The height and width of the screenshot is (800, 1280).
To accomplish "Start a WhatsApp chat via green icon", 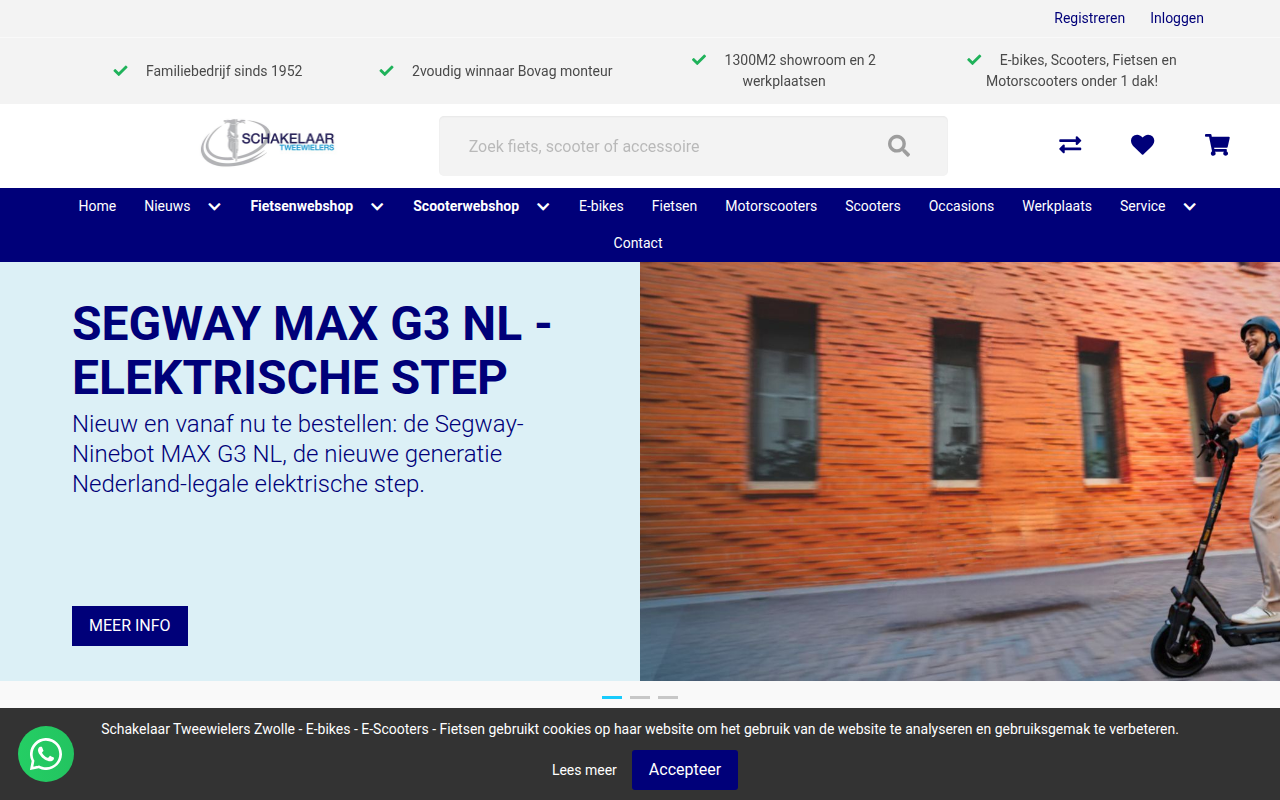I will click(x=46, y=754).
